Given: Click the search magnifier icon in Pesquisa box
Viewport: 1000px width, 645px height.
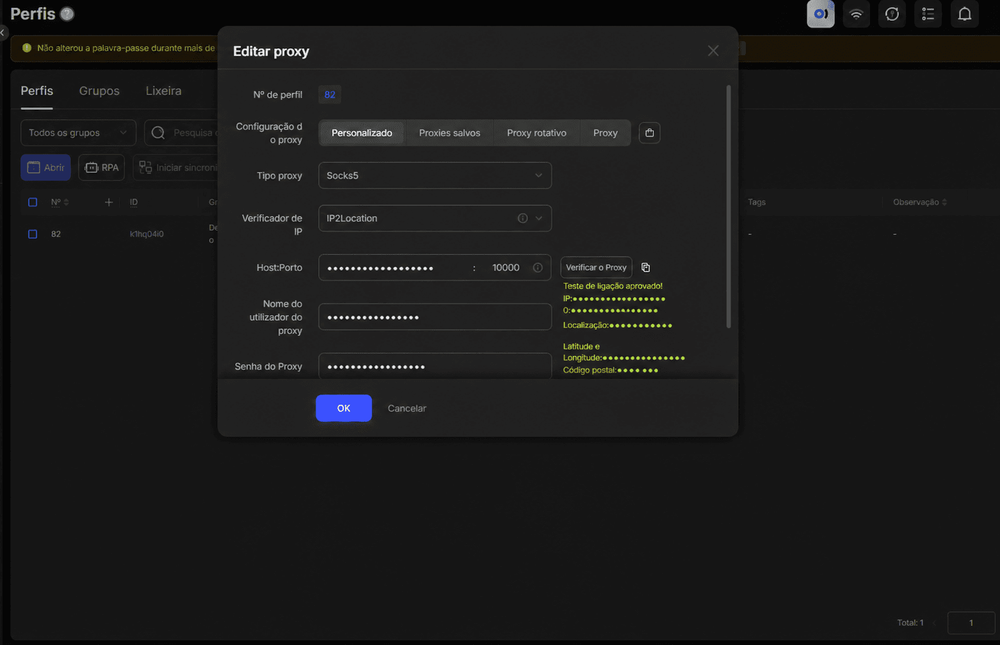Looking at the screenshot, I should [x=158, y=133].
